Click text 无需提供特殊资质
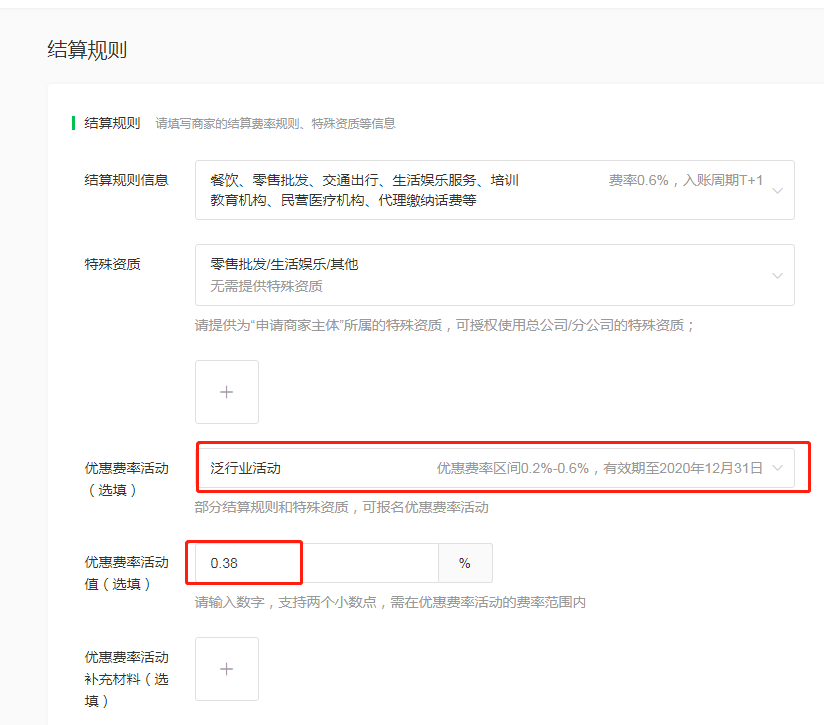 click(x=266, y=286)
